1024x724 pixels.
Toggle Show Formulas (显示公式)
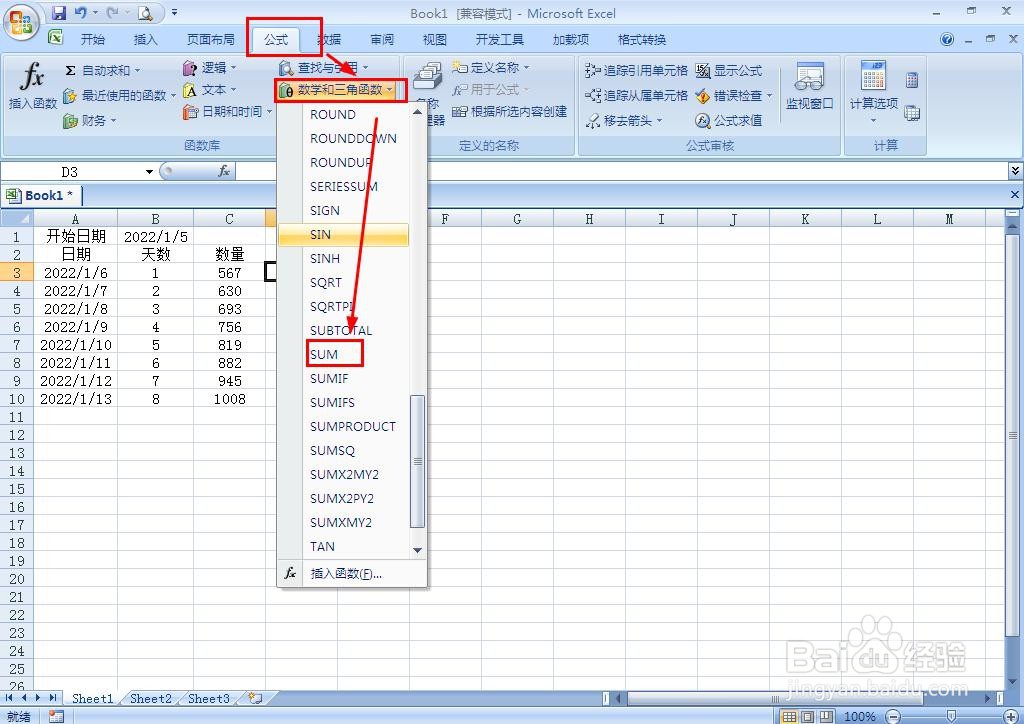728,71
